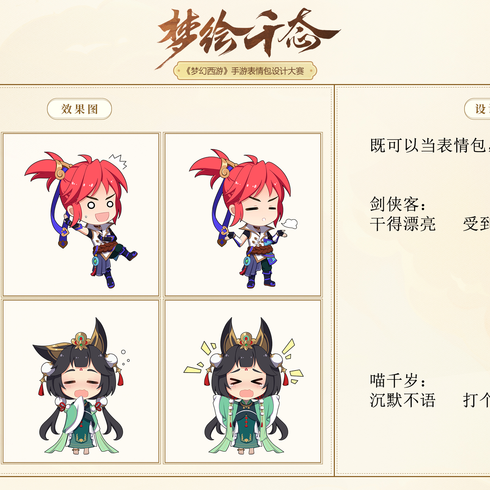The width and height of the screenshot is (490, 490).
Task: Click the 干得漂亮 emote caption
Action: 403,224
